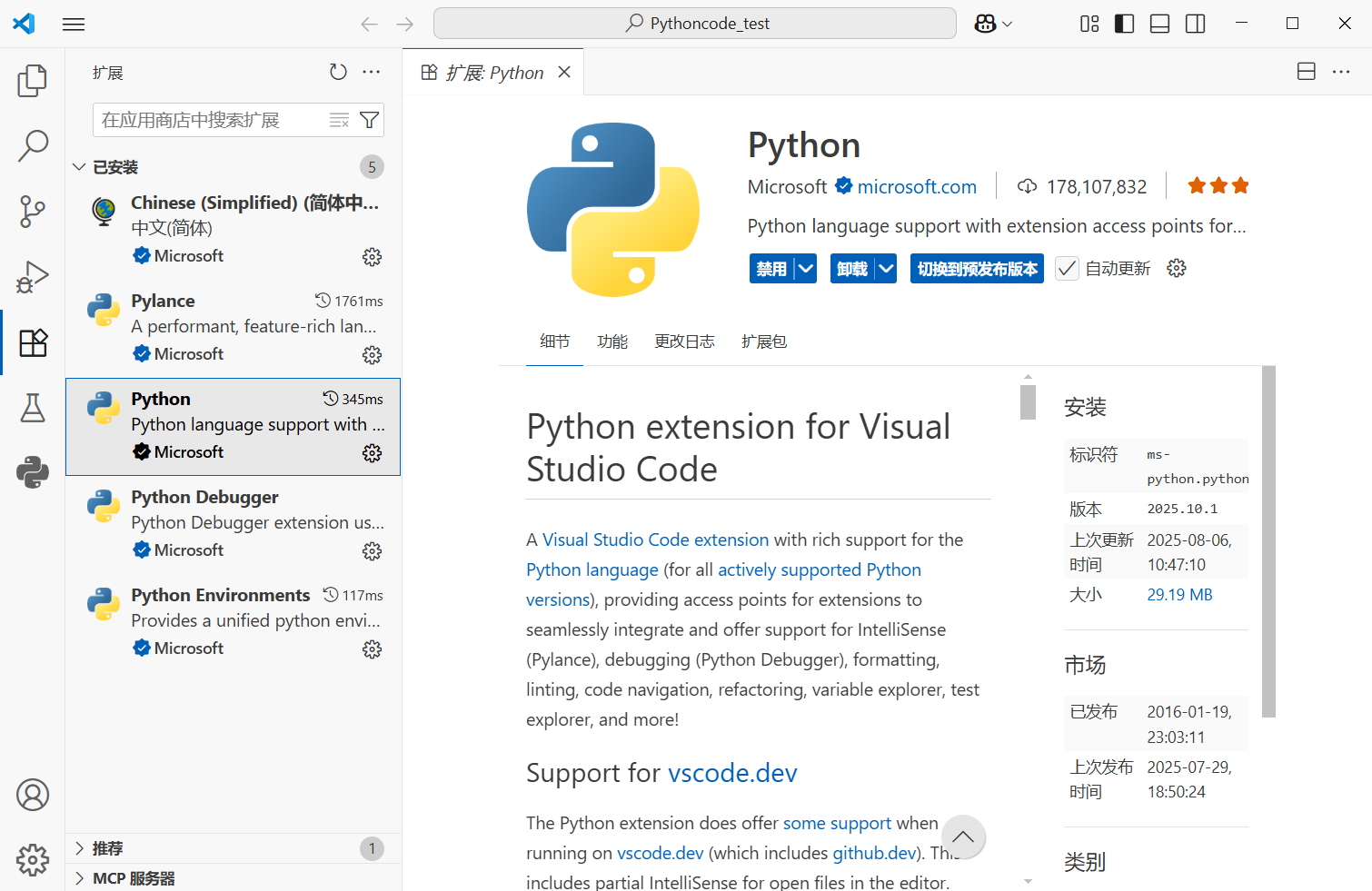Viewport: 1372px width, 891px height.
Task: Clear extensions search results icon
Action: 339,120
